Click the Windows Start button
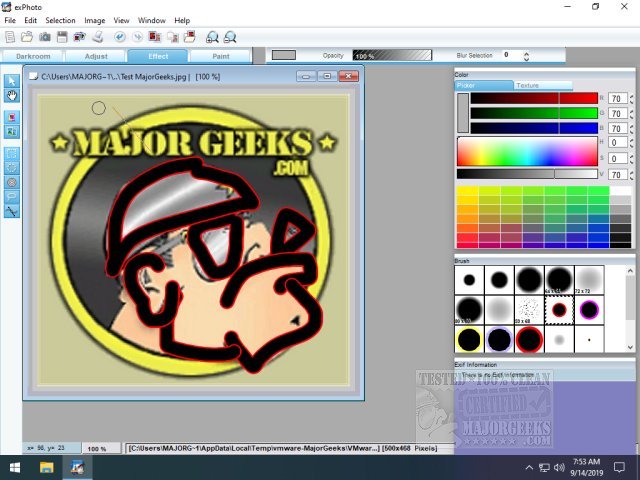This screenshot has height=480, width=640. pyautogui.click(x=15, y=467)
